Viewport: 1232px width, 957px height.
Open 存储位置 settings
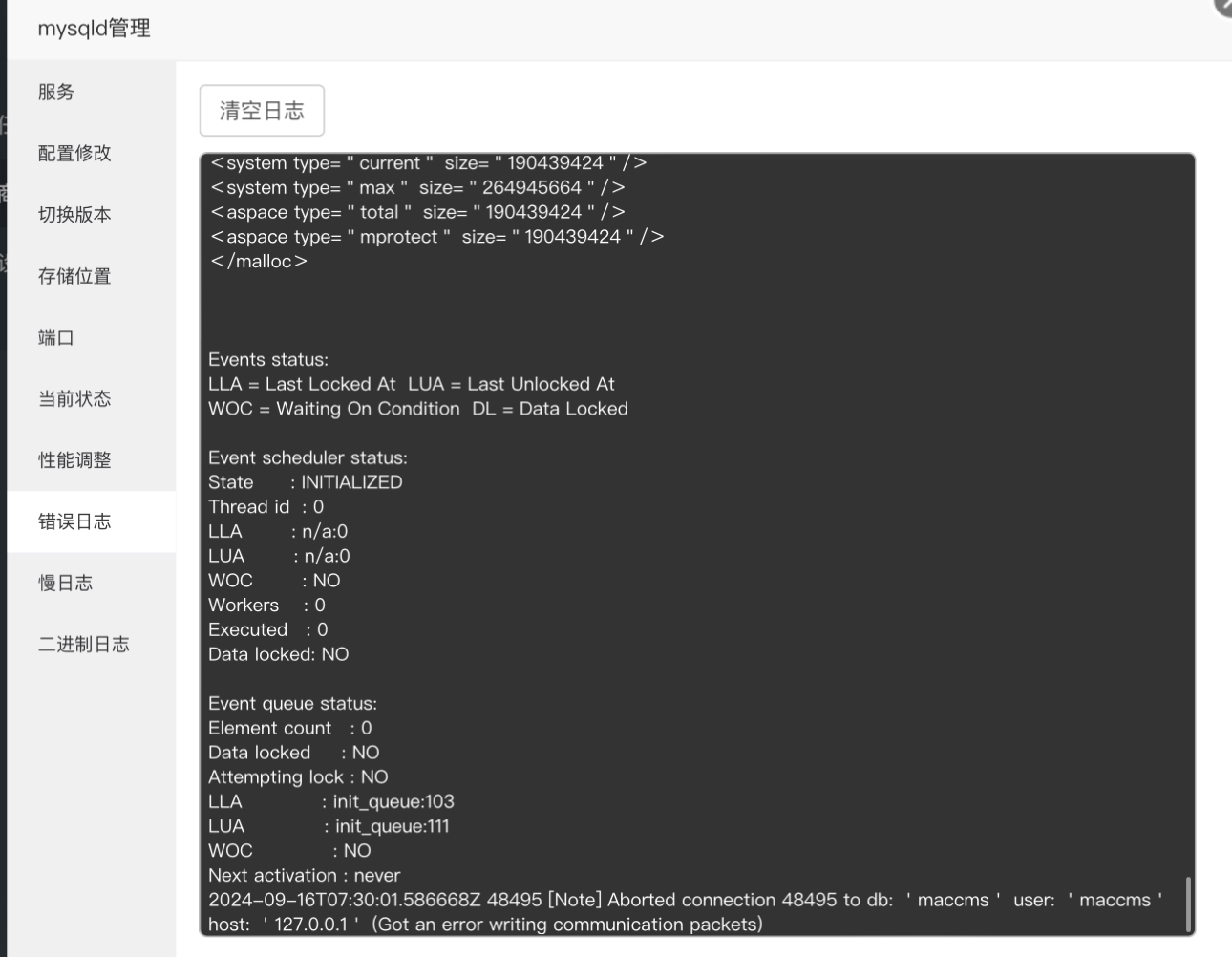(92, 276)
